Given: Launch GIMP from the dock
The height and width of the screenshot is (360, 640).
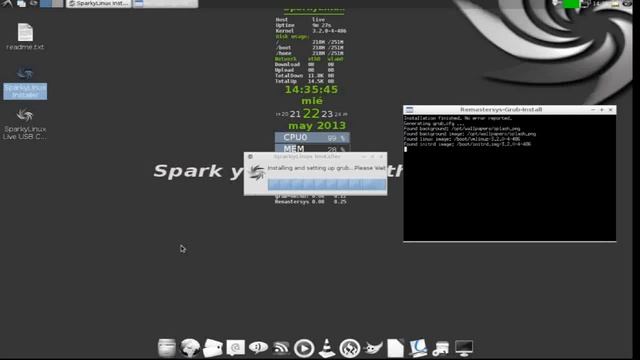Looking at the screenshot, I should [x=373, y=348].
